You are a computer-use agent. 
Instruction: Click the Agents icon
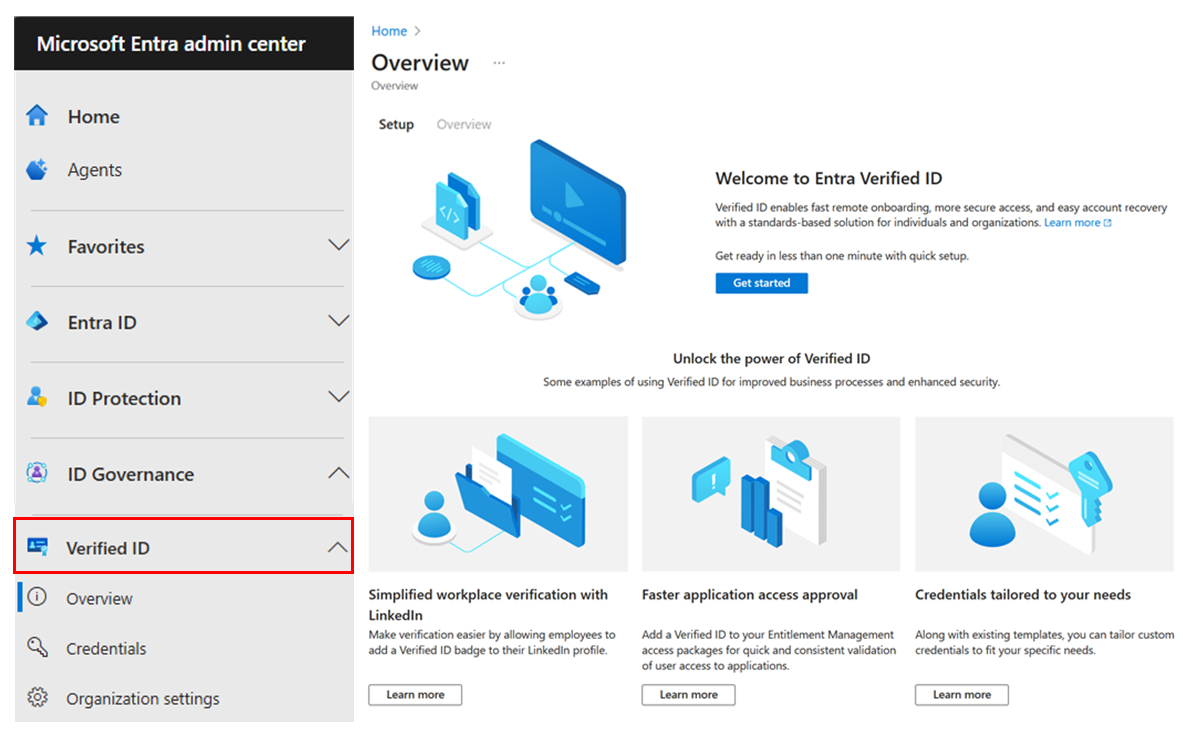click(36, 169)
